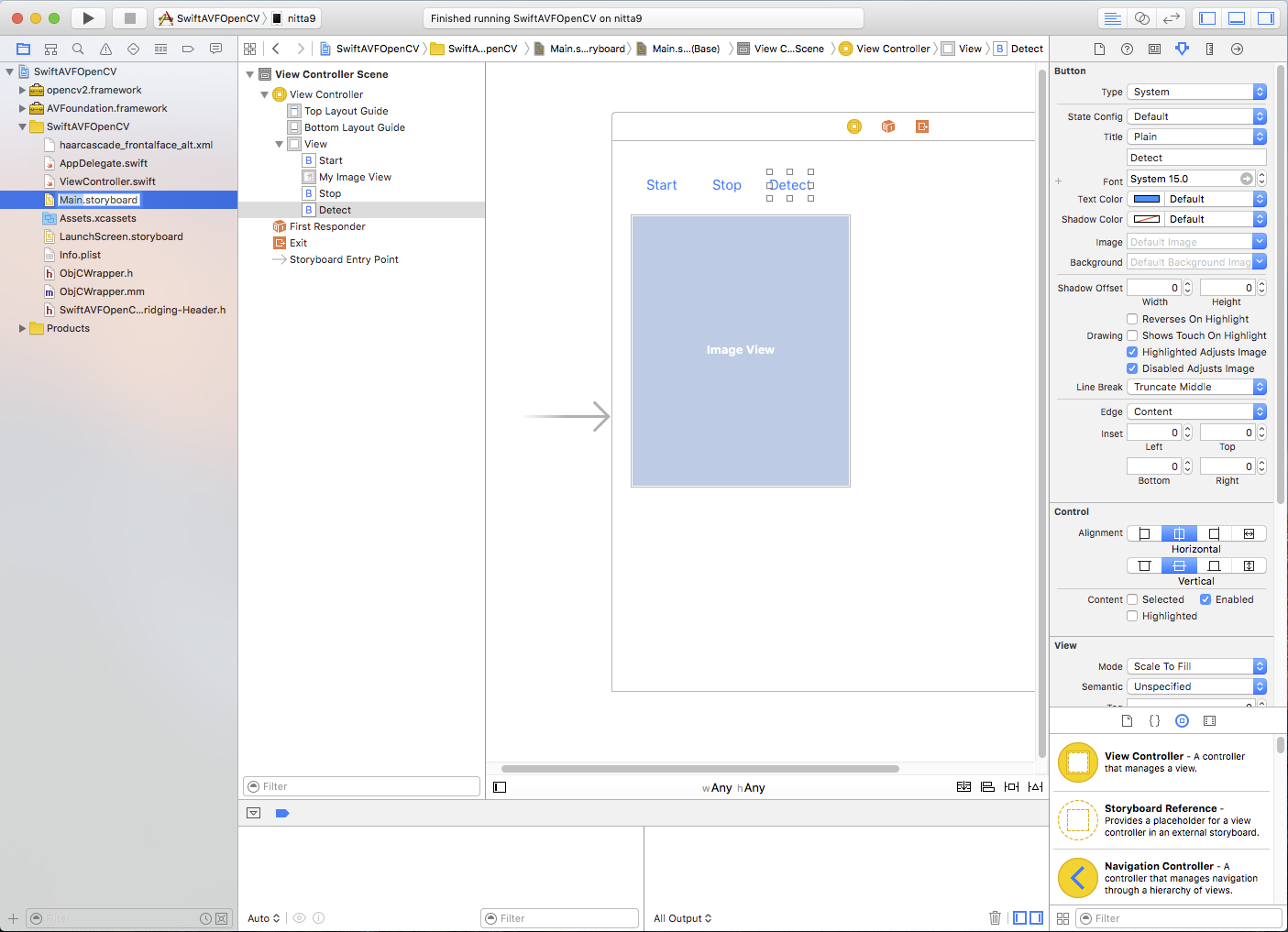Enable Reverses On Highlight checkbox

tap(1132, 319)
